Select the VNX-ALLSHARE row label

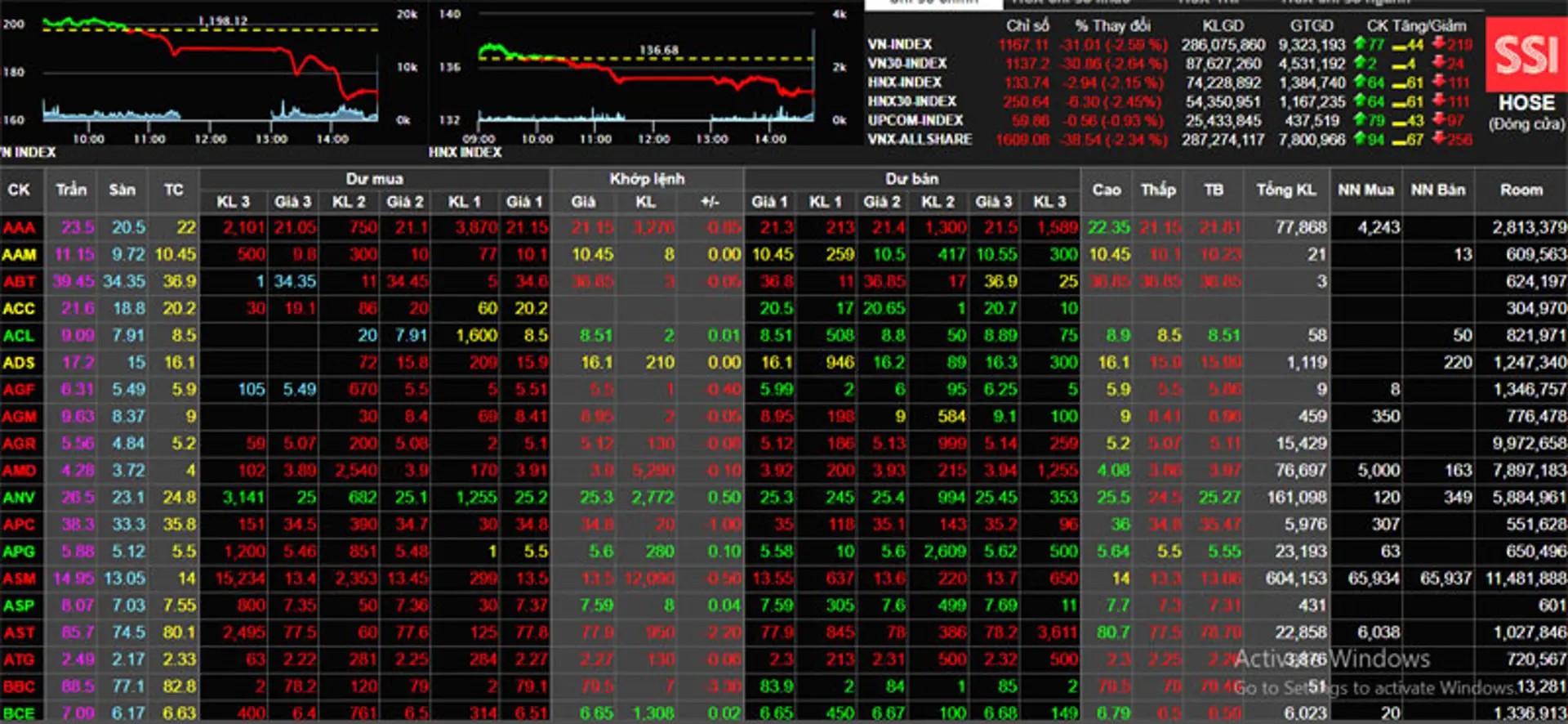point(920,139)
